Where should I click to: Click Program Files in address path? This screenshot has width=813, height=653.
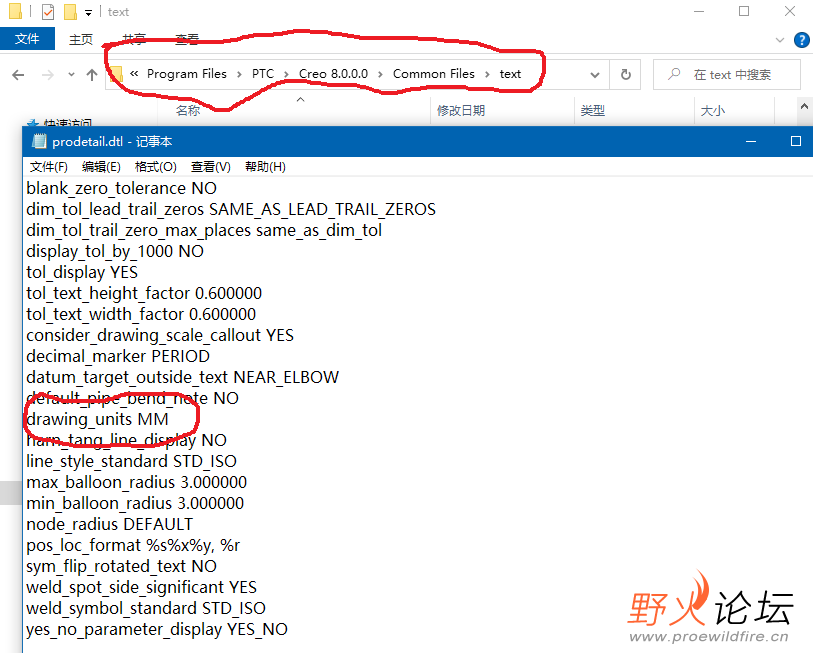(x=187, y=74)
